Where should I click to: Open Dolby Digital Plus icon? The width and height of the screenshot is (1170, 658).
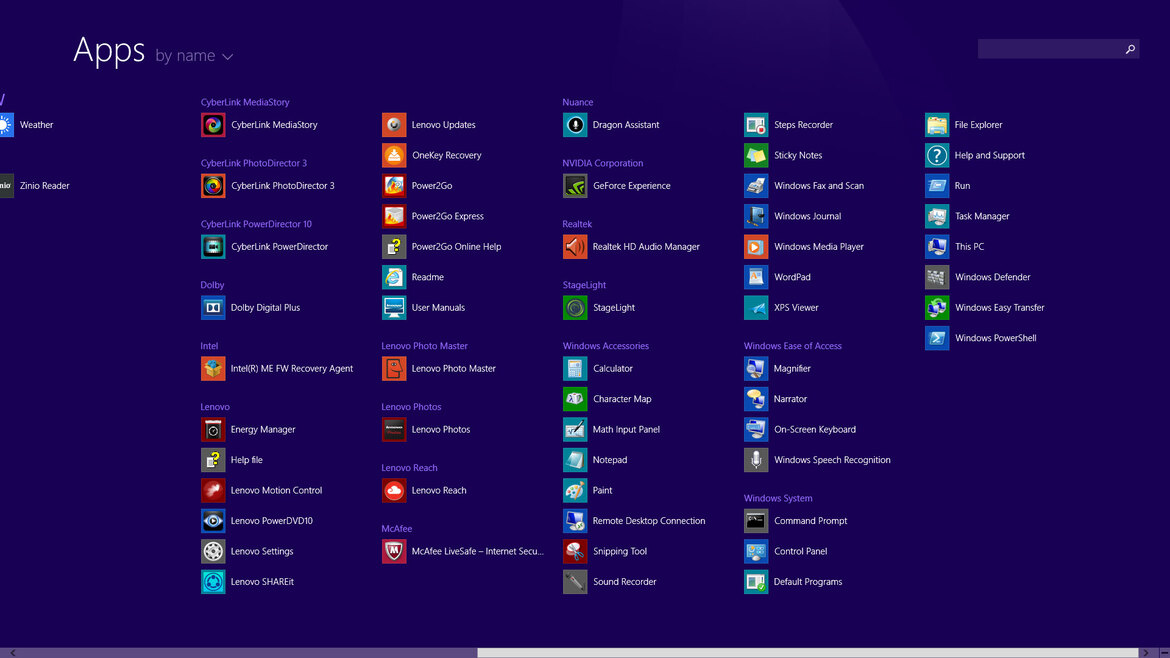click(213, 307)
